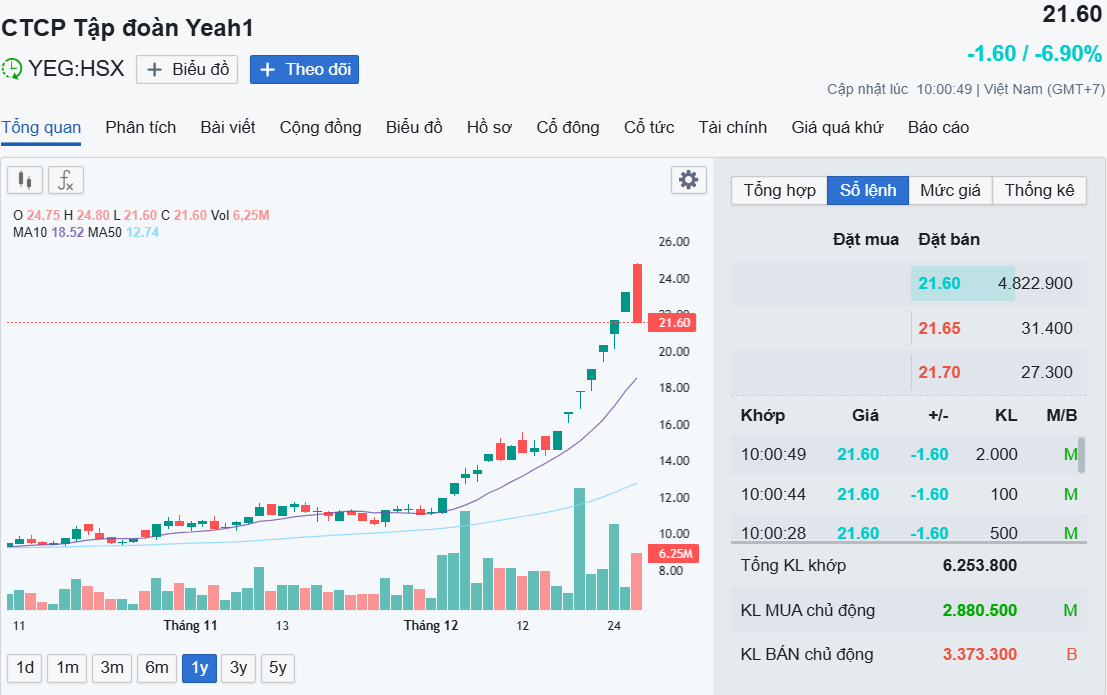1107x695 pixels.
Task: Go to the Tài chính tab
Action: (x=732, y=127)
